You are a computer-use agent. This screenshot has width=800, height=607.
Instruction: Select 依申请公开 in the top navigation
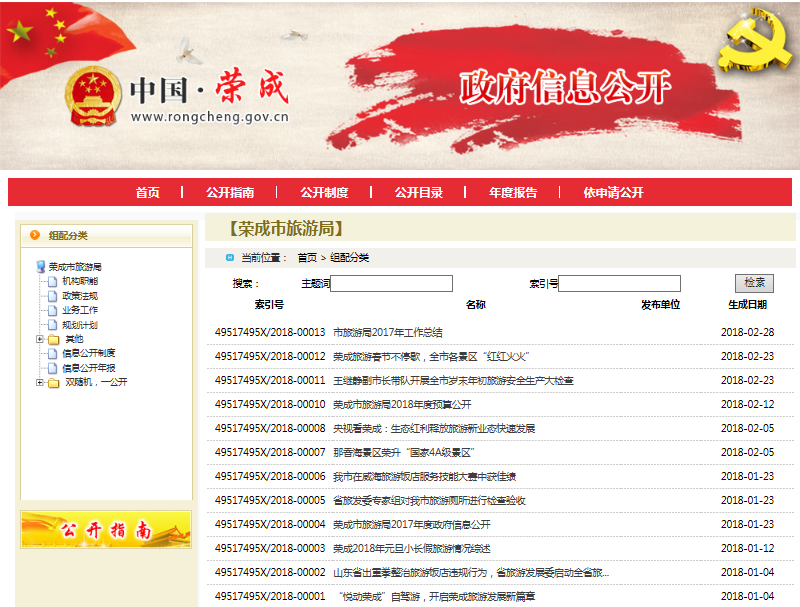[x=614, y=193]
